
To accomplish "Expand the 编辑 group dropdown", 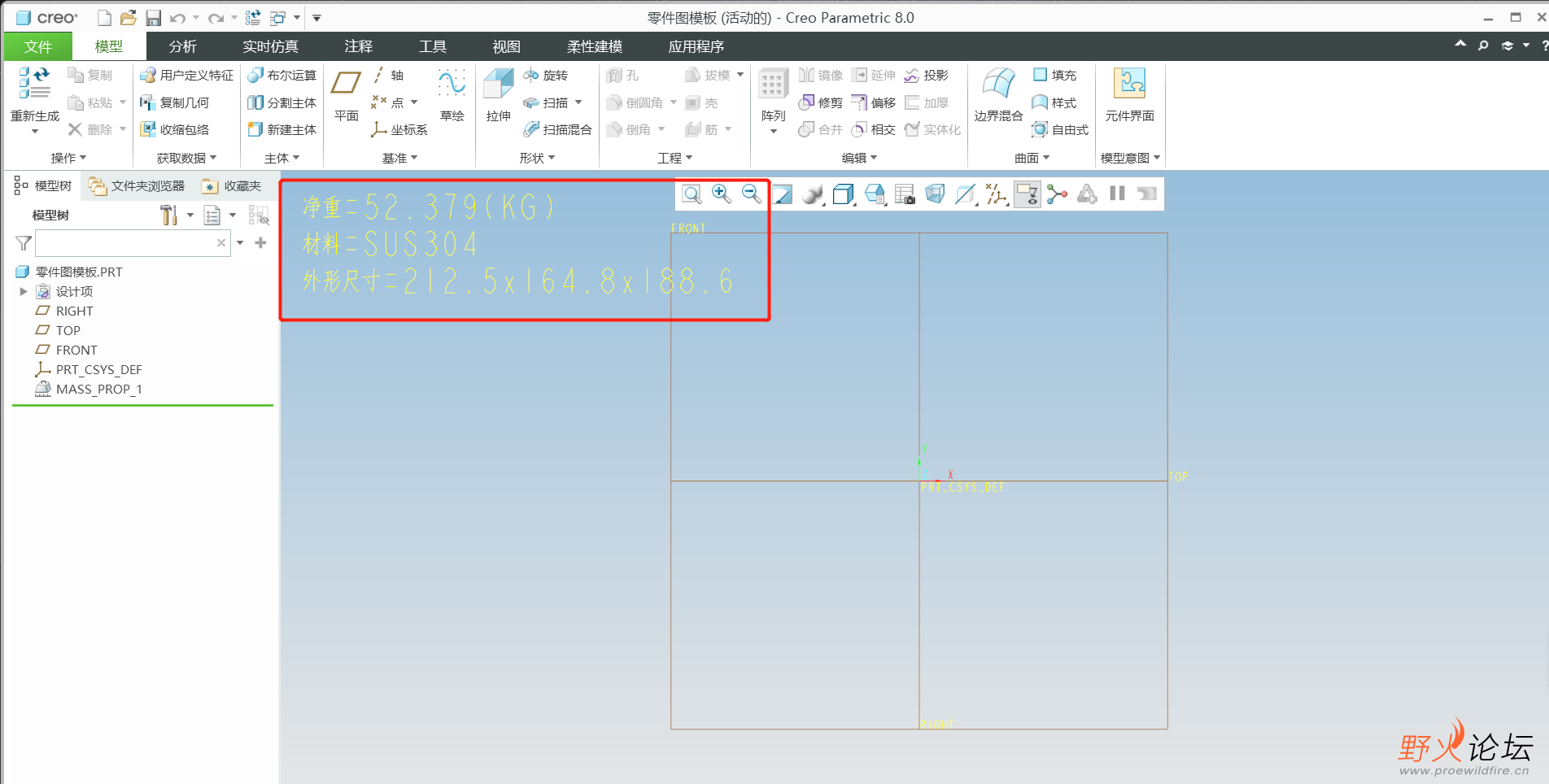I will [x=859, y=158].
